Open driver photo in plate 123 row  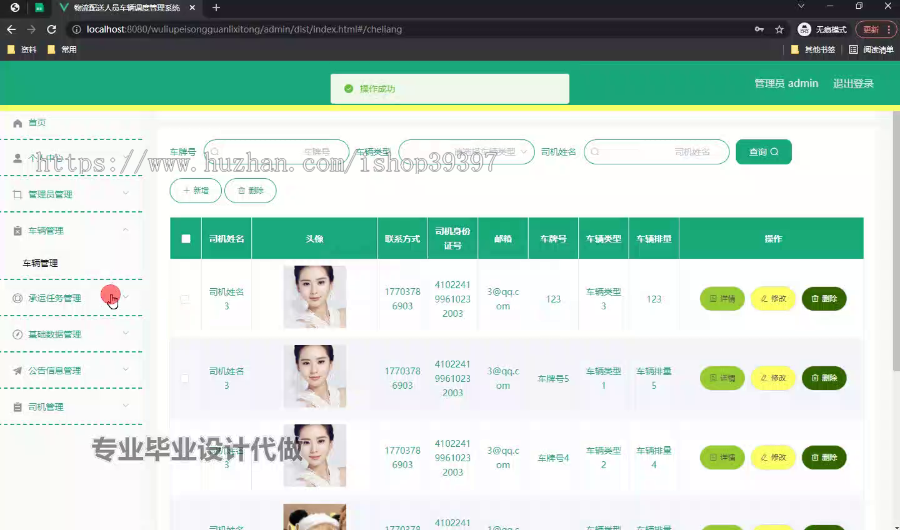315,297
